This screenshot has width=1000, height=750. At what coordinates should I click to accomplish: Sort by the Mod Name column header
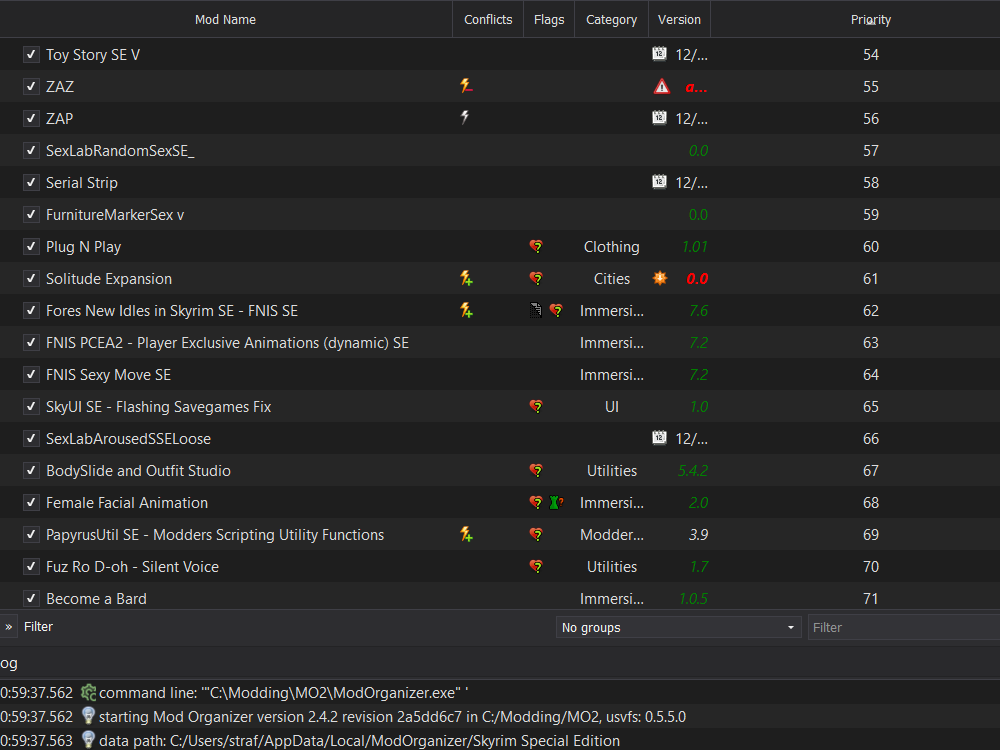[225, 19]
